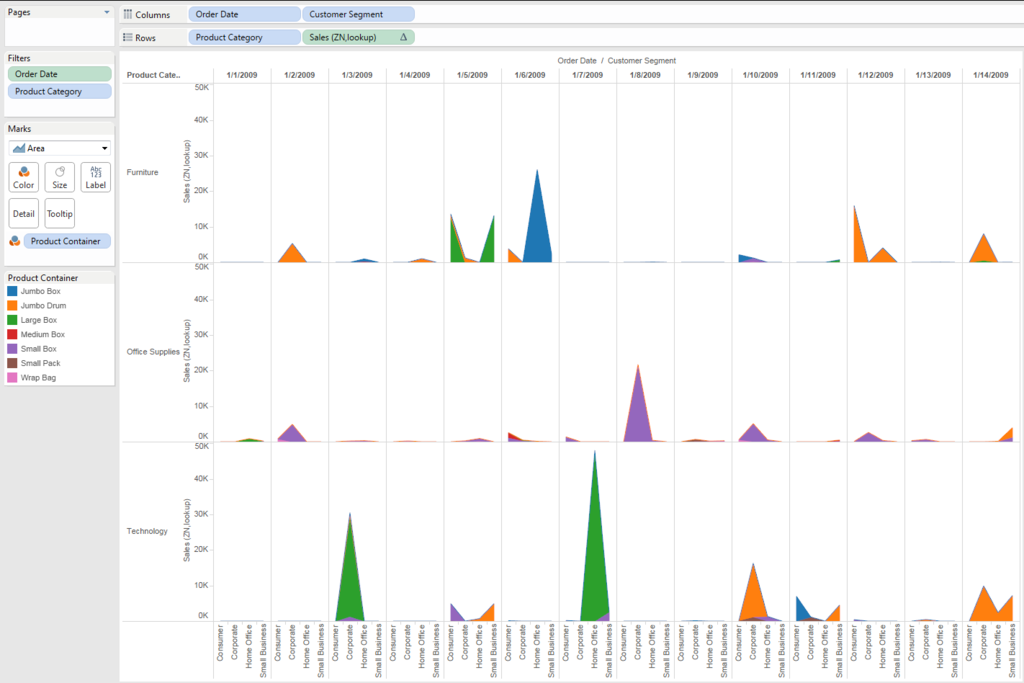Click the Furniture row header
The image size is (1024, 683).
pyautogui.click(x=142, y=172)
